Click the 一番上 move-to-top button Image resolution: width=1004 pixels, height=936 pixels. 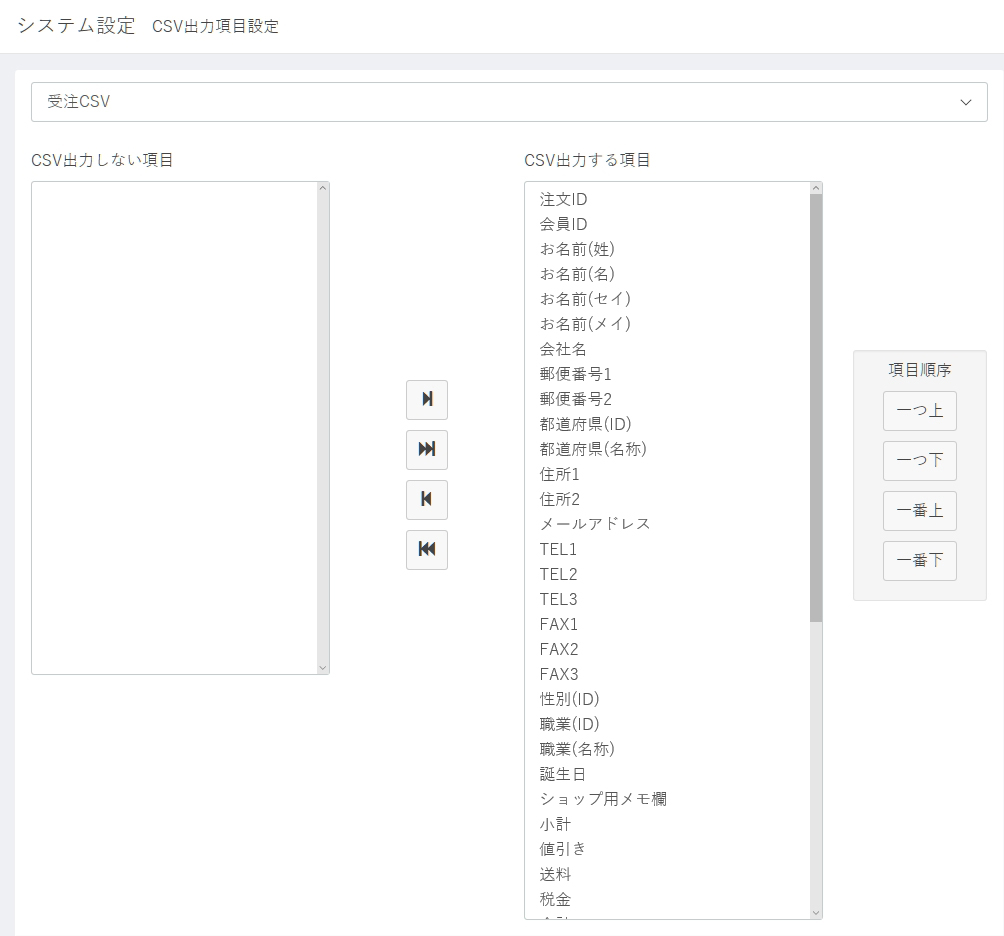tap(919, 511)
